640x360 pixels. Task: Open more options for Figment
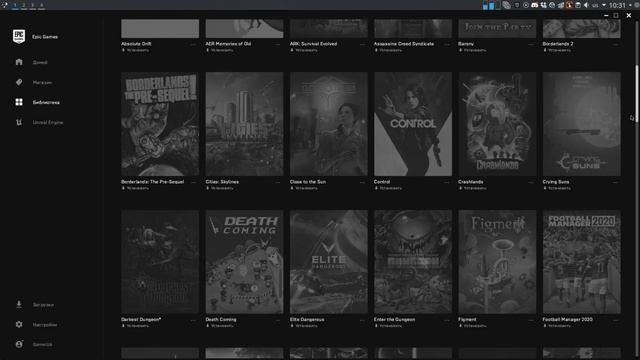pos(531,320)
